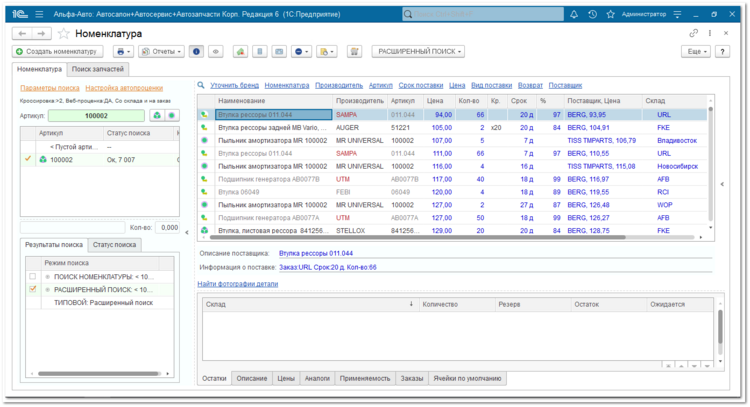Tick ПОИСК НОМЕНКЛАТУРЫ checkbox
The image size is (750, 407).
pos(33,276)
